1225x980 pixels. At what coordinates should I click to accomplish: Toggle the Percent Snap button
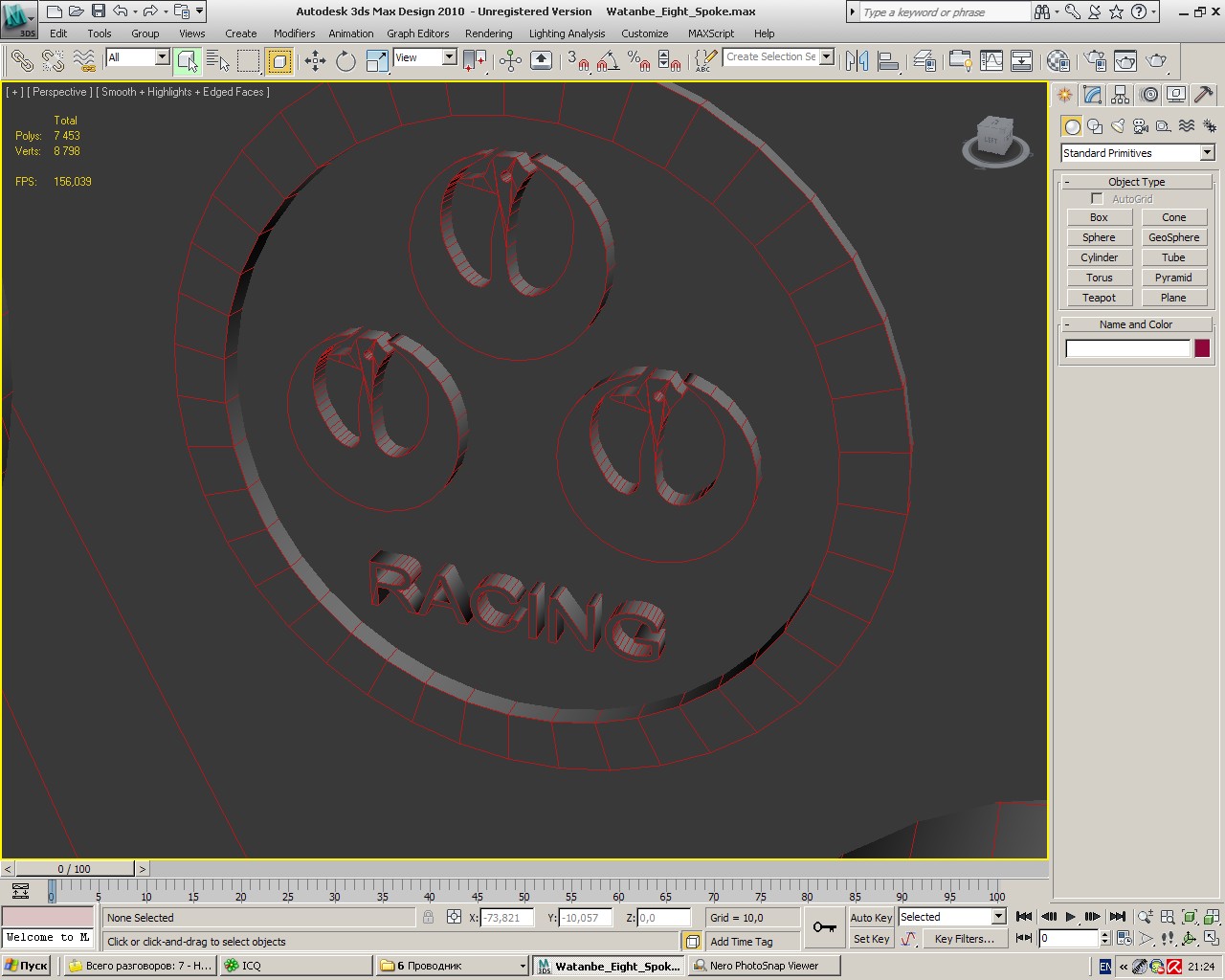pyautogui.click(x=638, y=61)
